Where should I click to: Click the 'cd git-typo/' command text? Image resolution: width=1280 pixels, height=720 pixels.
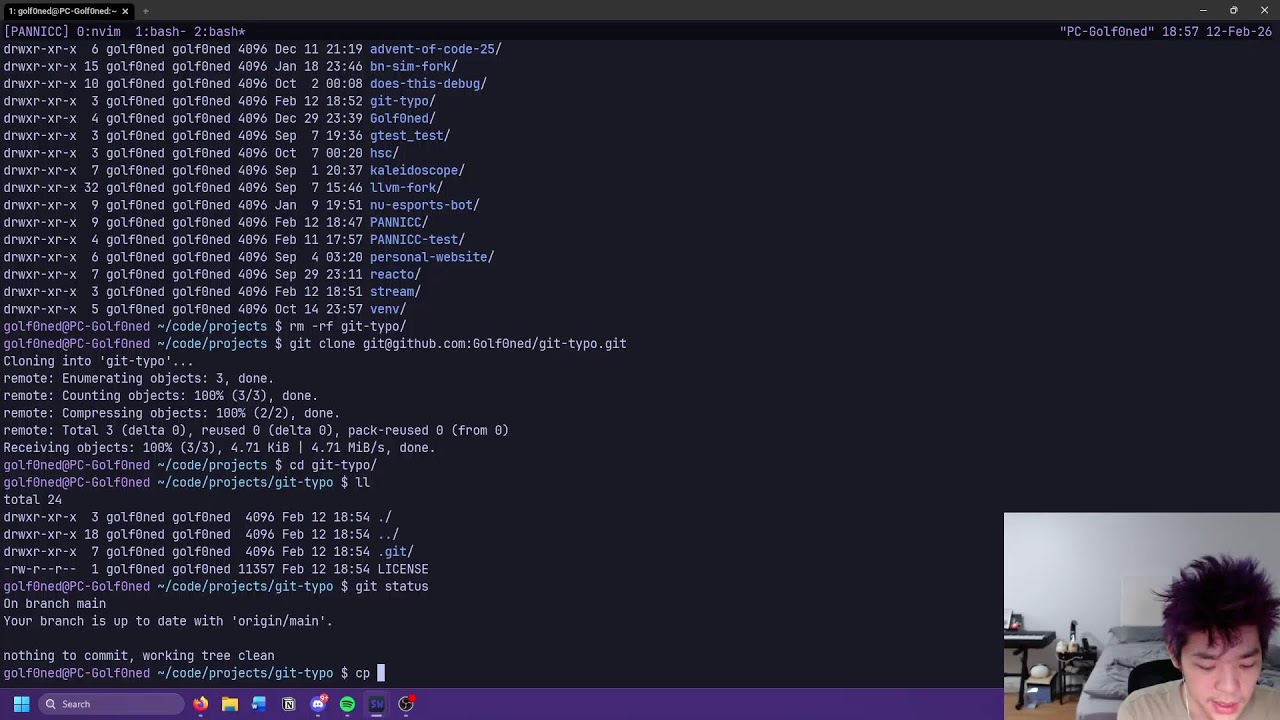[x=333, y=465]
